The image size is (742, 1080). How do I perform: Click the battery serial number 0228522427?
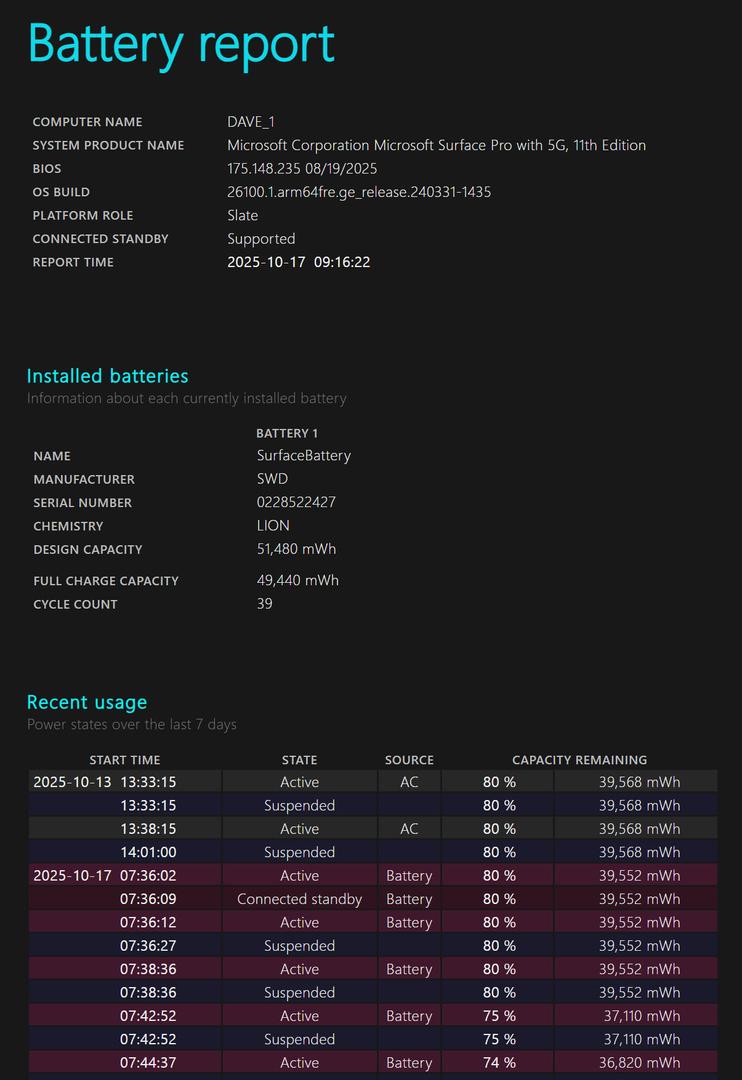click(x=296, y=502)
